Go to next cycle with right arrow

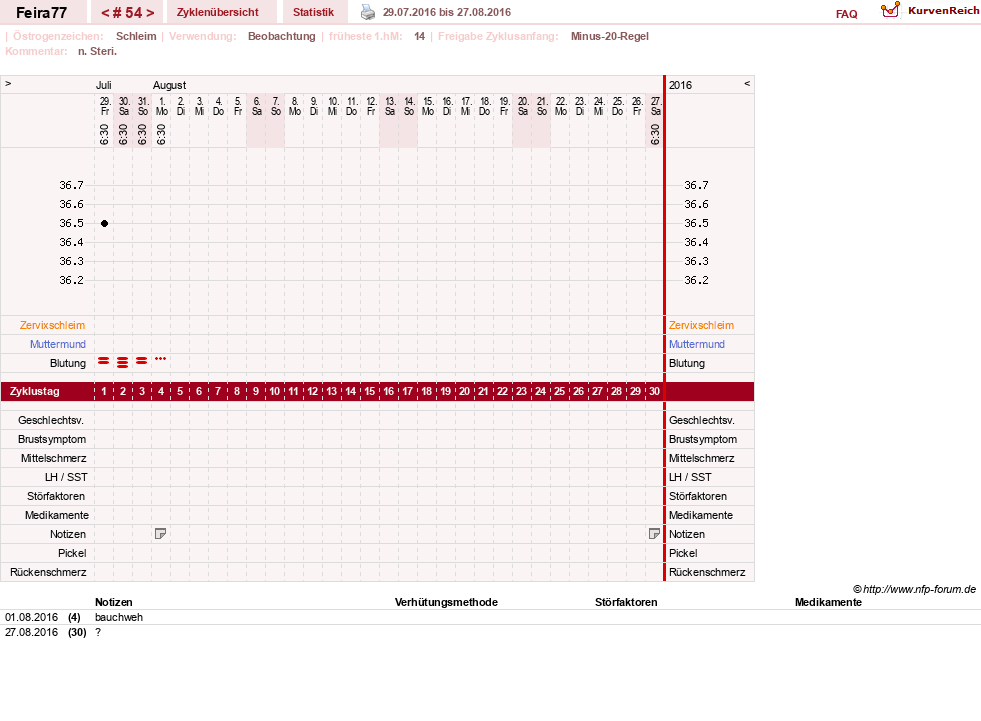click(150, 13)
